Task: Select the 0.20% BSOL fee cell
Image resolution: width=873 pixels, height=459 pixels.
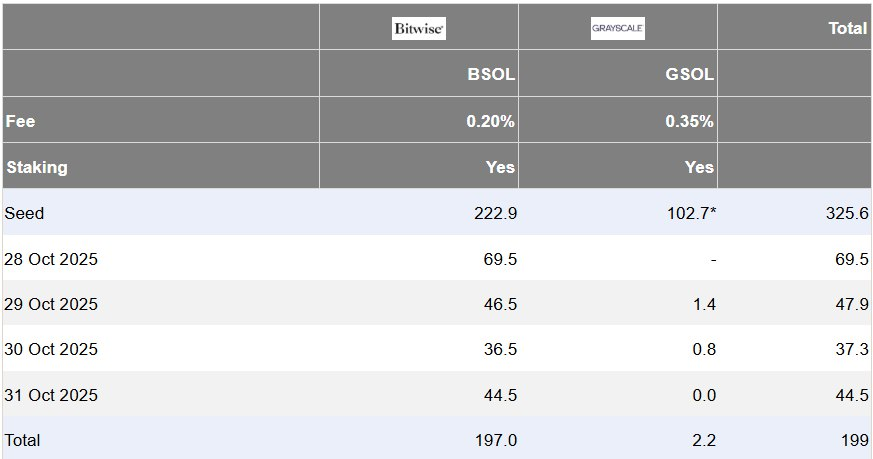Action: pyautogui.click(x=490, y=121)
